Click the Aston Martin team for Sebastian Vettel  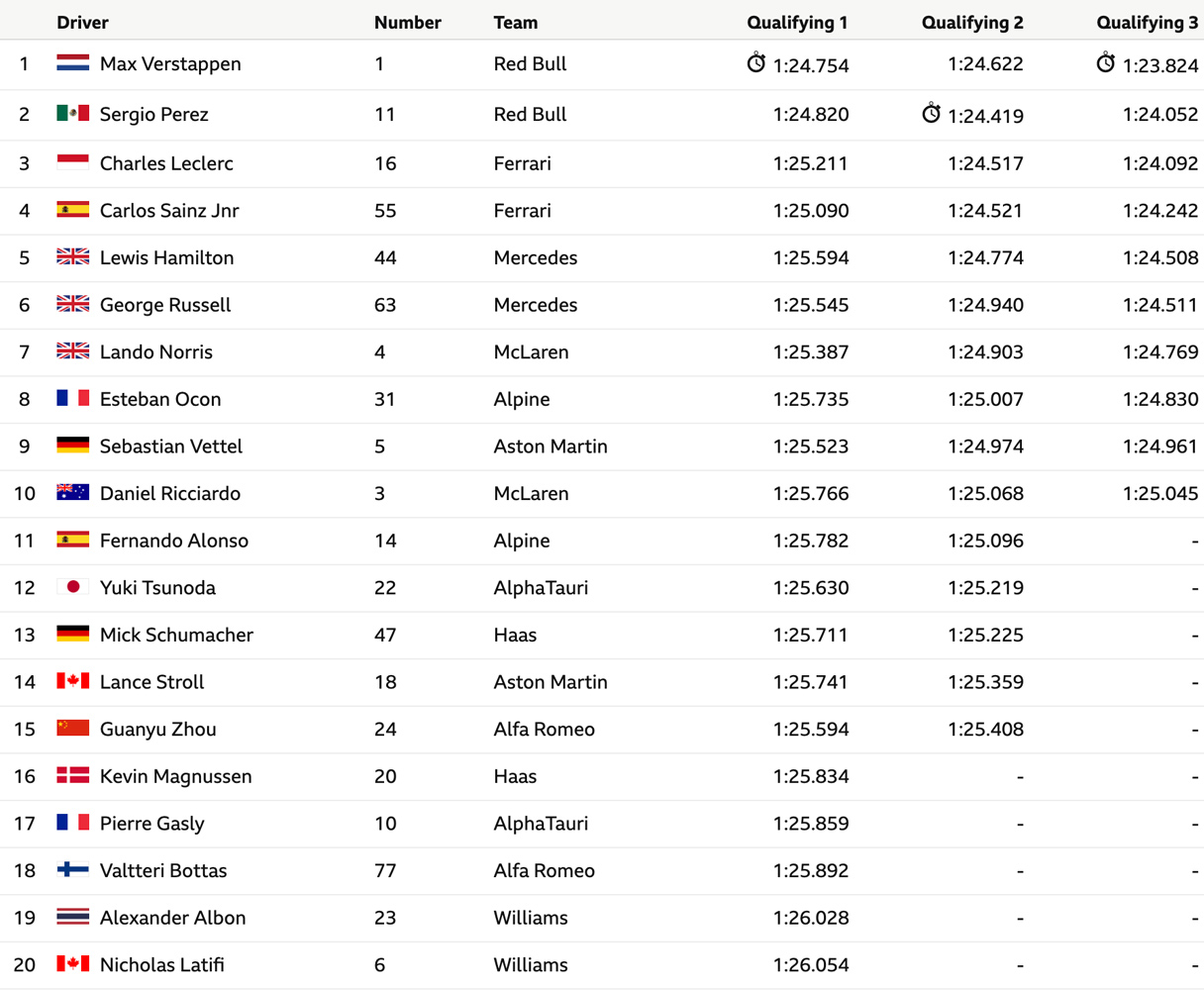pos(551,446)
